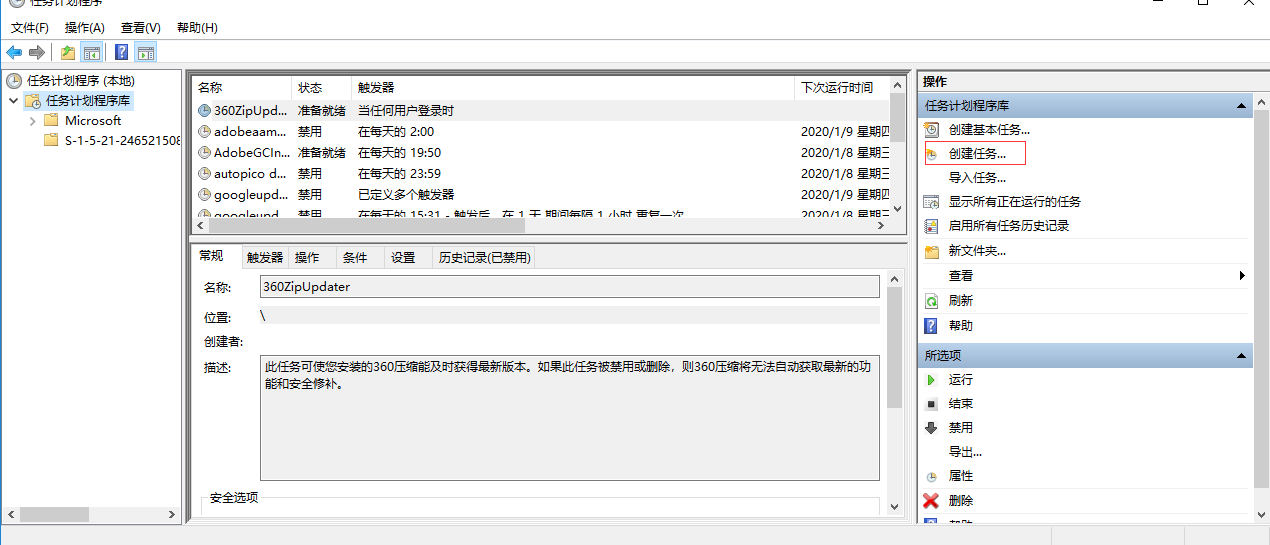The image size is (1270, 545).
Task: Open the 查看(V) menu
Action: tap(140, 28)
